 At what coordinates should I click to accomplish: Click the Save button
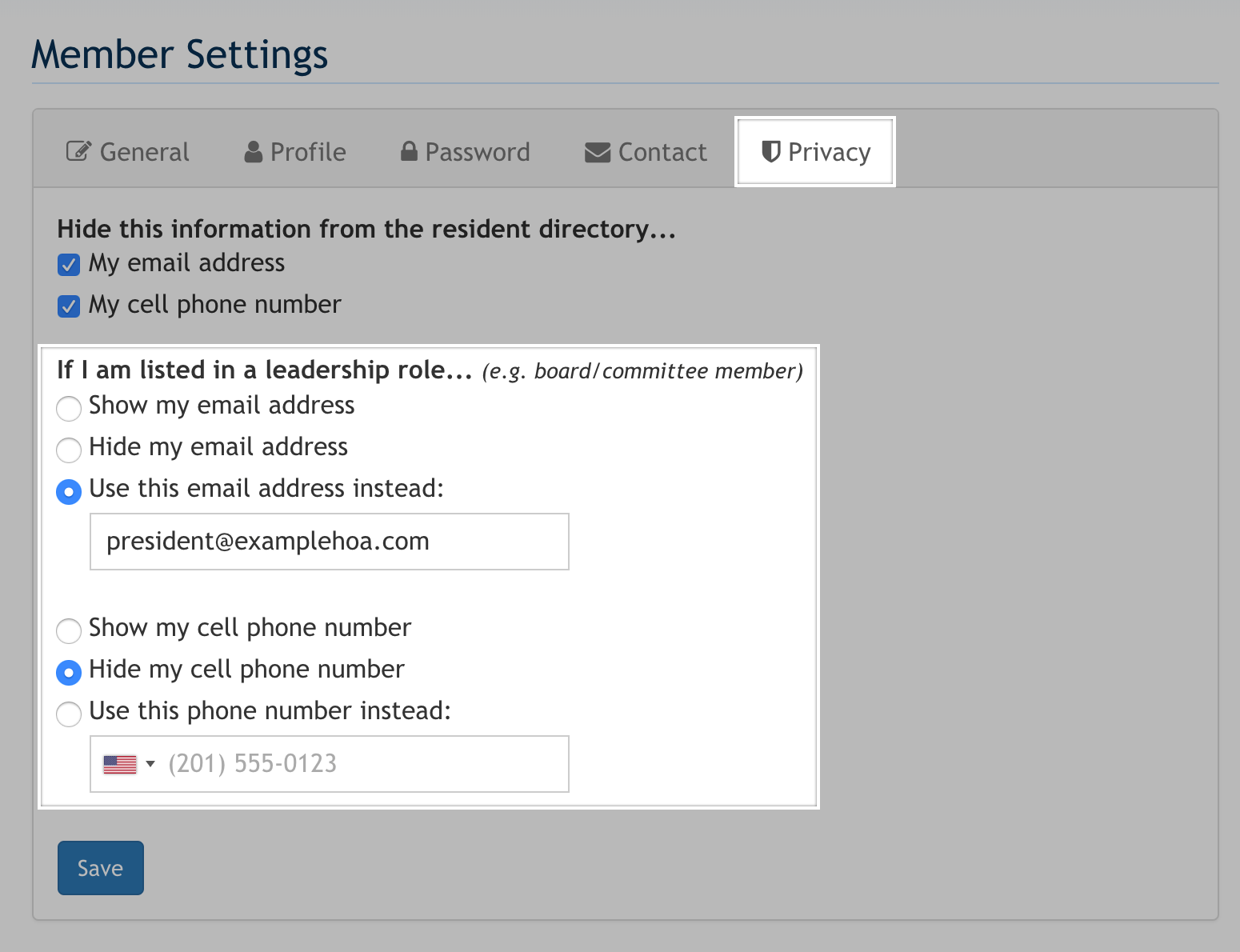101,868
